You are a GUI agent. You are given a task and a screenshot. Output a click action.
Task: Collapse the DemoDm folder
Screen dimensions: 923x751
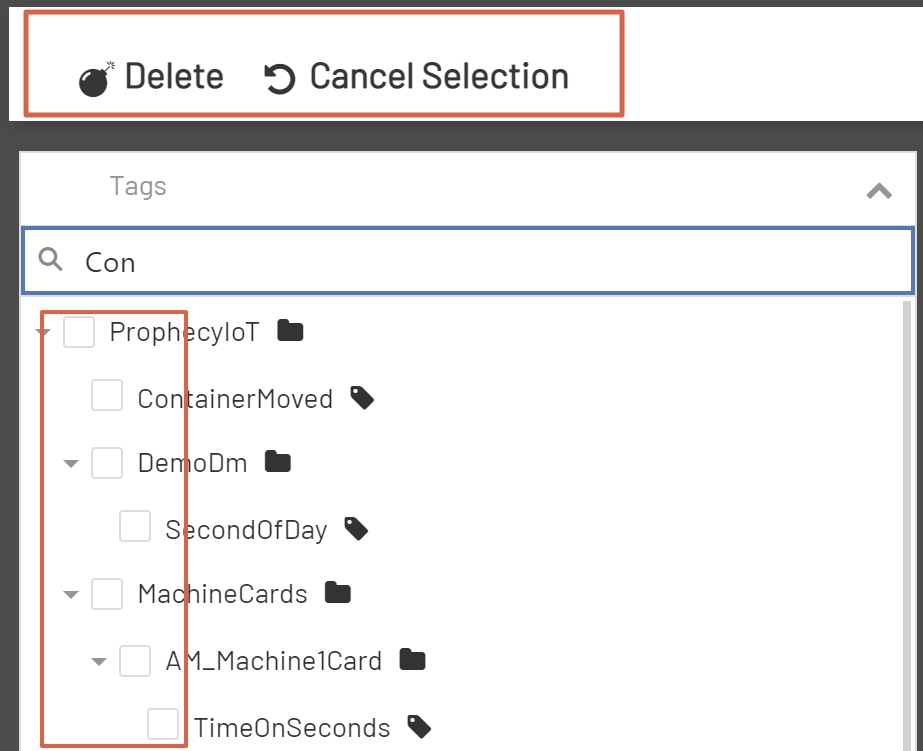click(70, 462)
